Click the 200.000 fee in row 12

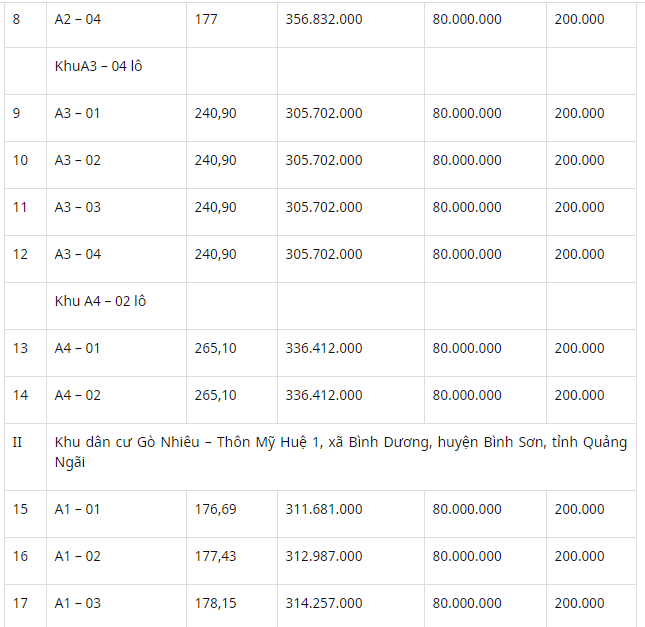(579, 254)
